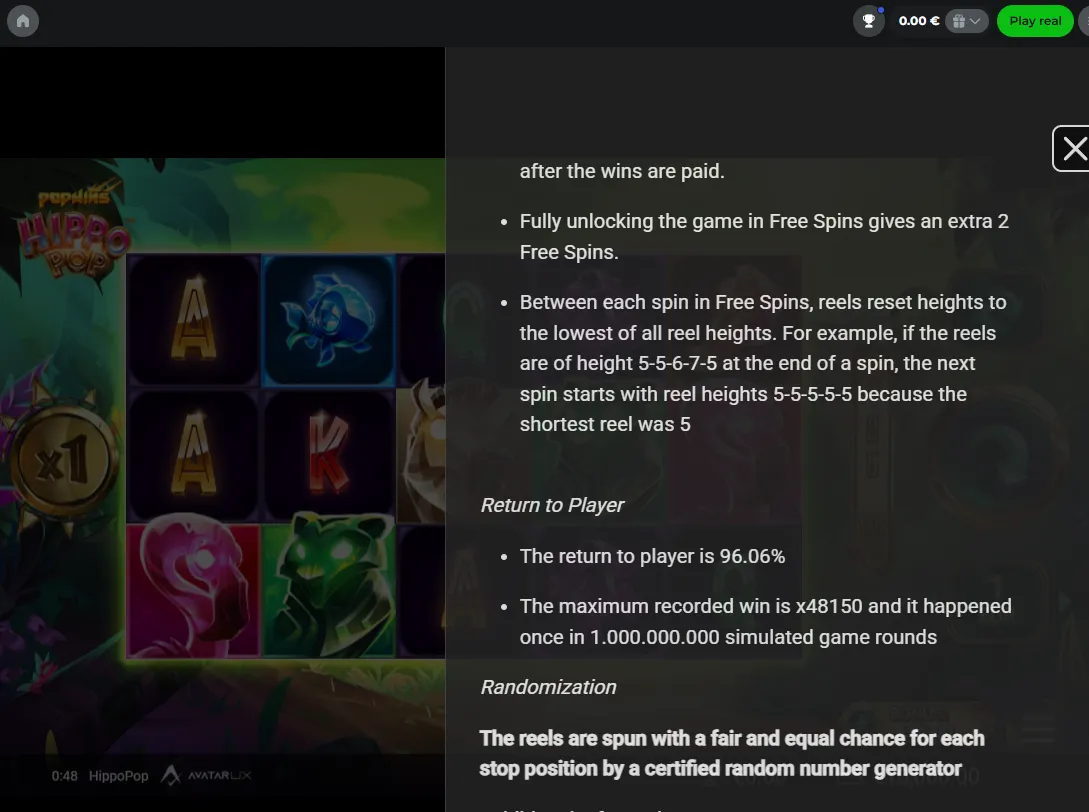The height and width of the screenshot is (812, 1089).
Task: Click the HippoPop title in footer
Action: [119, 776]
